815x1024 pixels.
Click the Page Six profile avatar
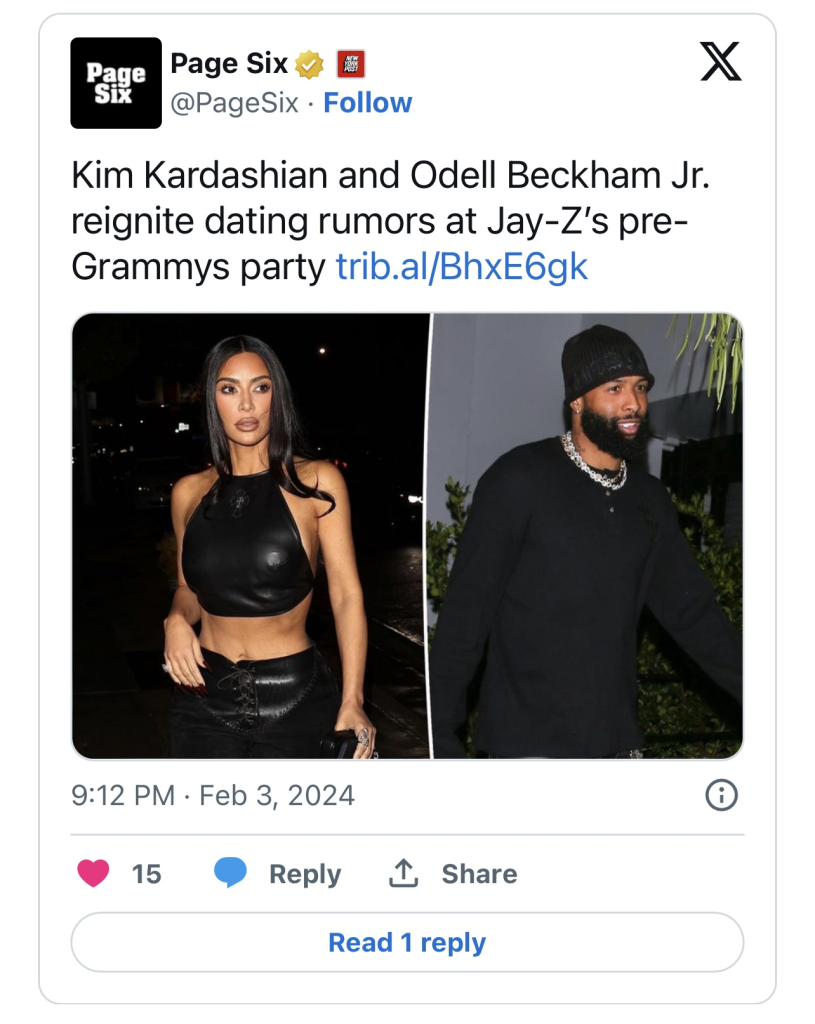pos(116,83)
